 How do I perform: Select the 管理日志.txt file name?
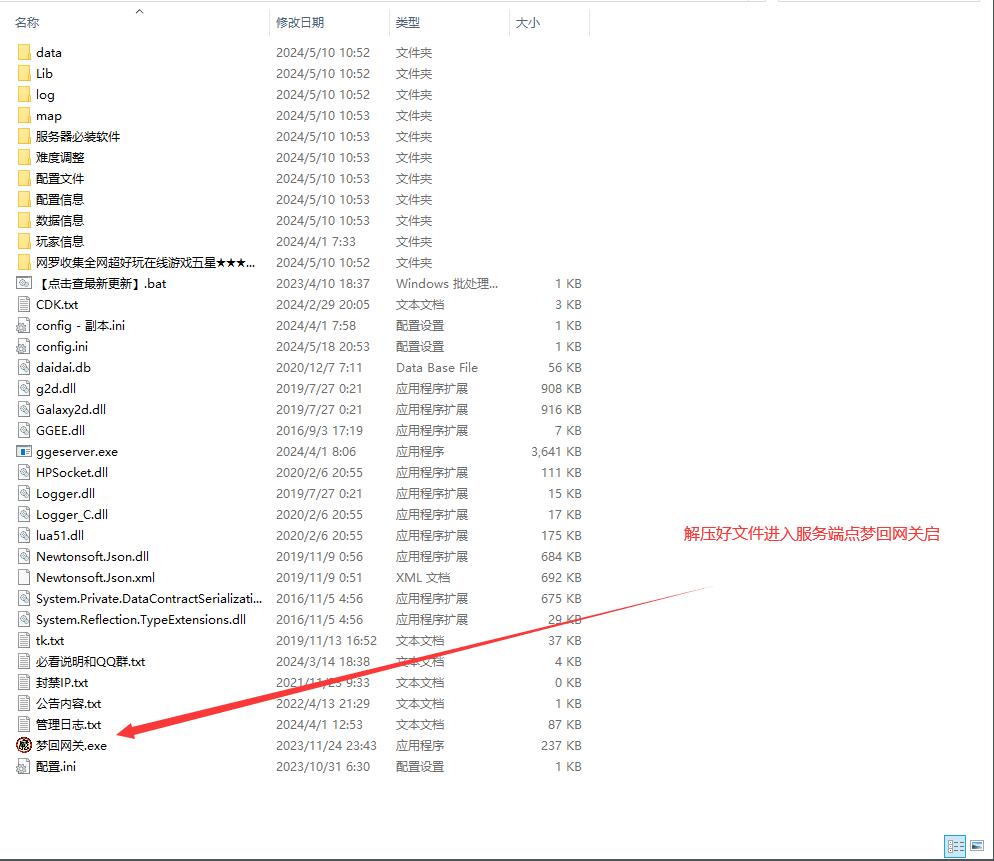[68, 724]
